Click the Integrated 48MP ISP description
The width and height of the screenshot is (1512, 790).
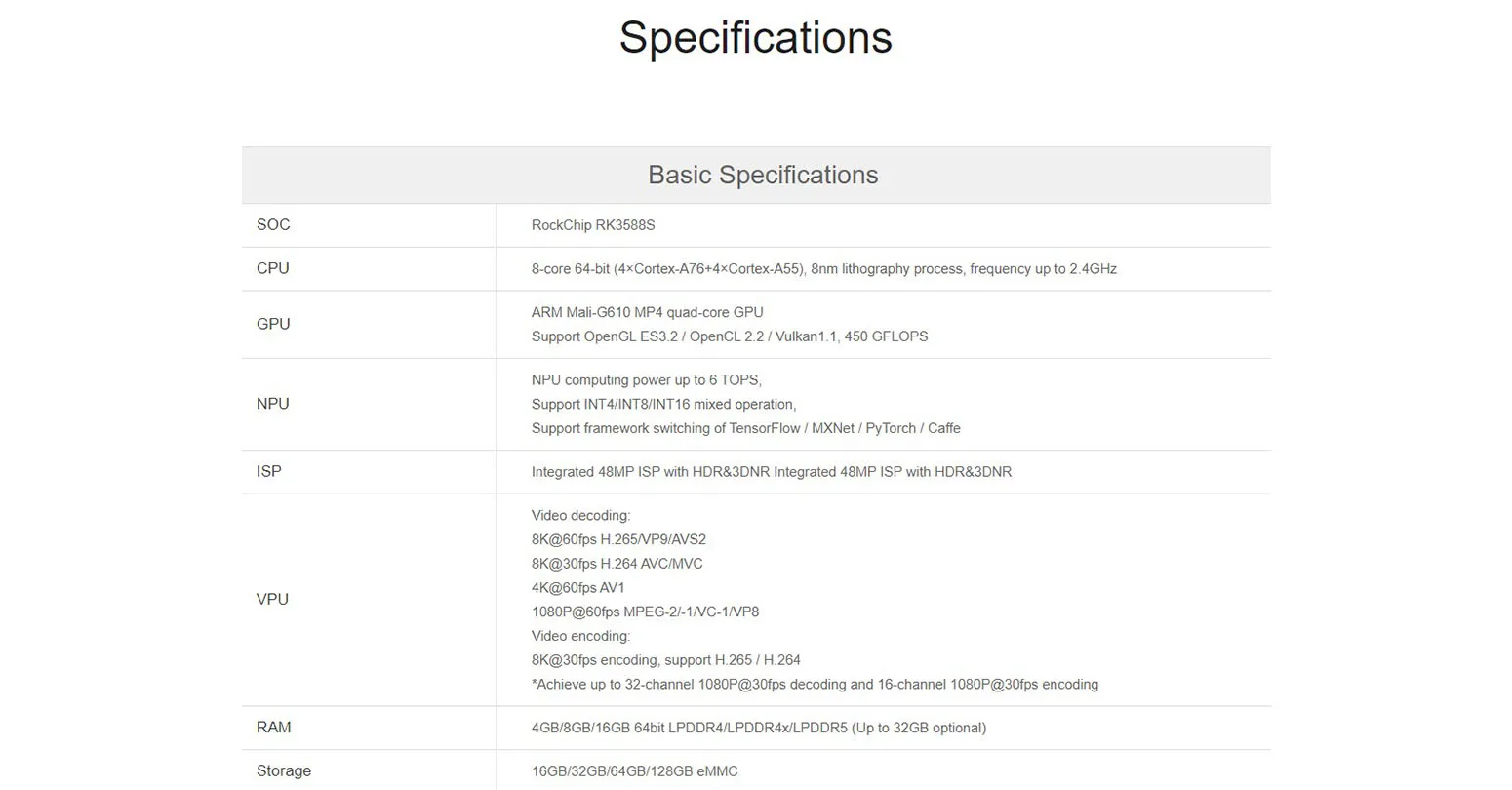(771, 472)
